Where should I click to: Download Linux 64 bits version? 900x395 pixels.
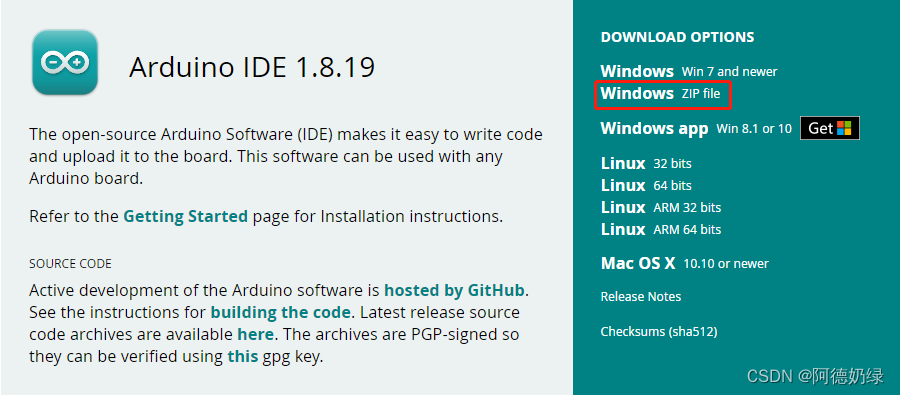tap(646, 185)
